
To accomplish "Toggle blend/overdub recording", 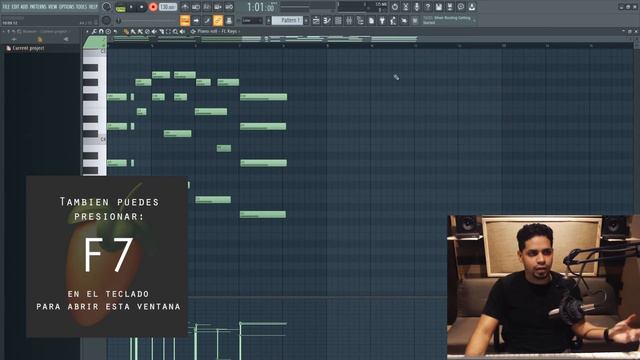I will click(218, 7).
